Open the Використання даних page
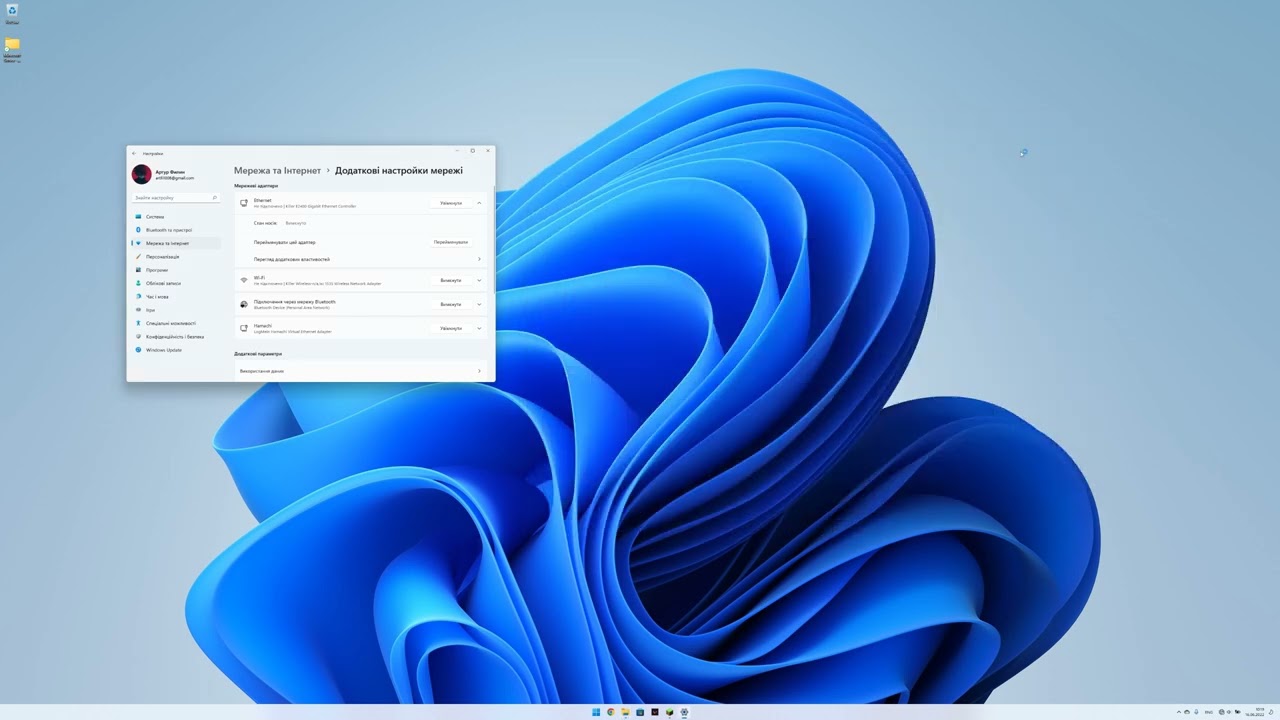1280x720 pixels. pos(363,371)
